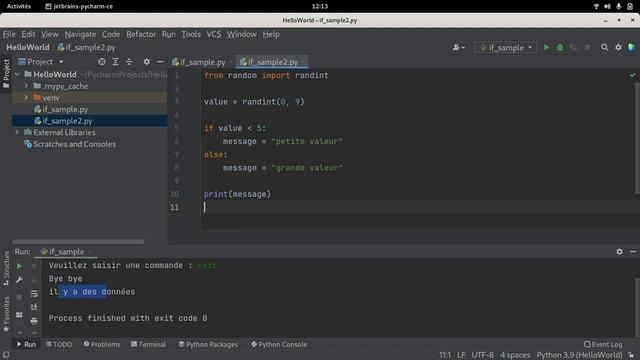Open IDE settings gear in top toolbar

(x=618, y=47)
